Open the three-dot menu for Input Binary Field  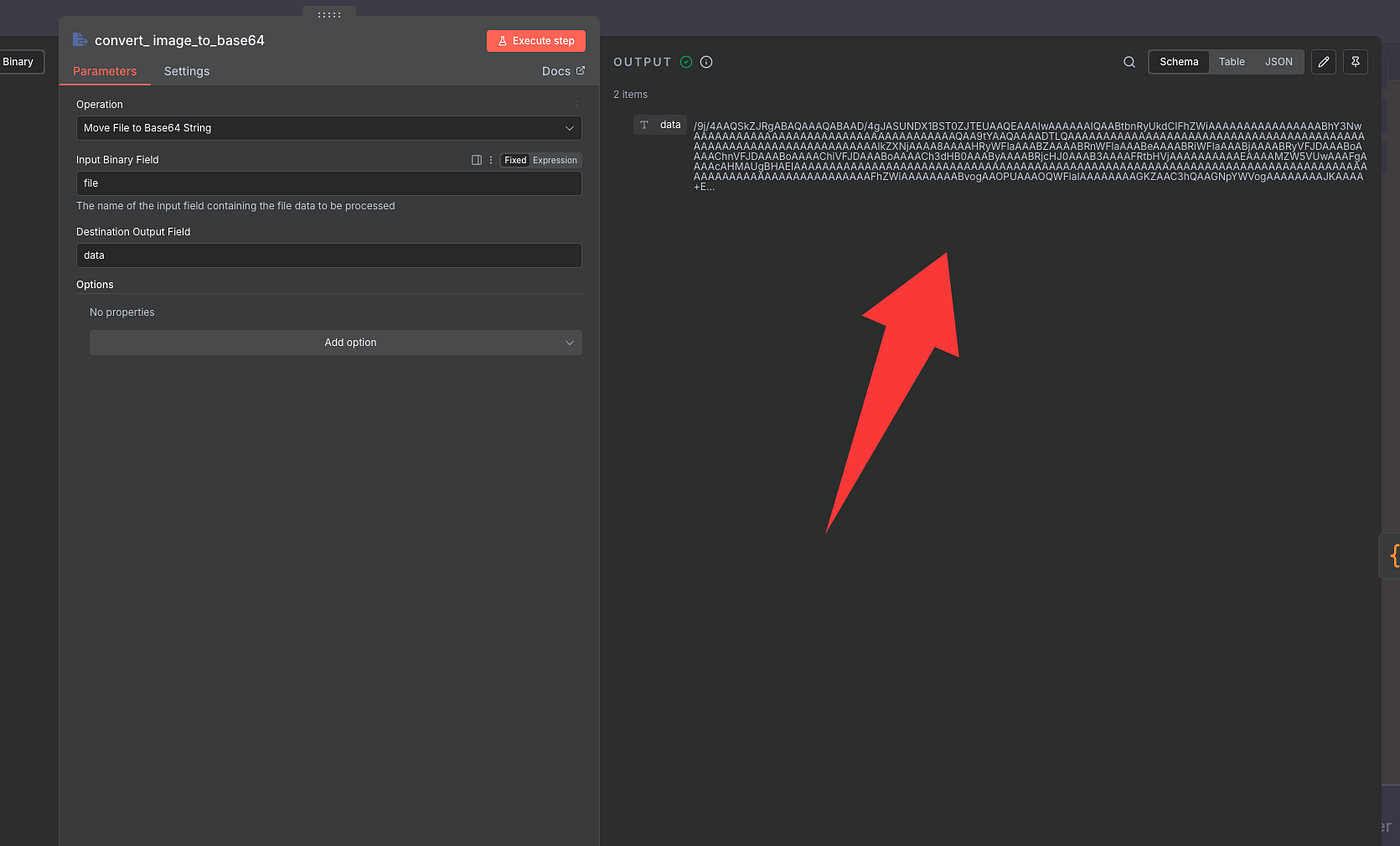pos(490,160)
